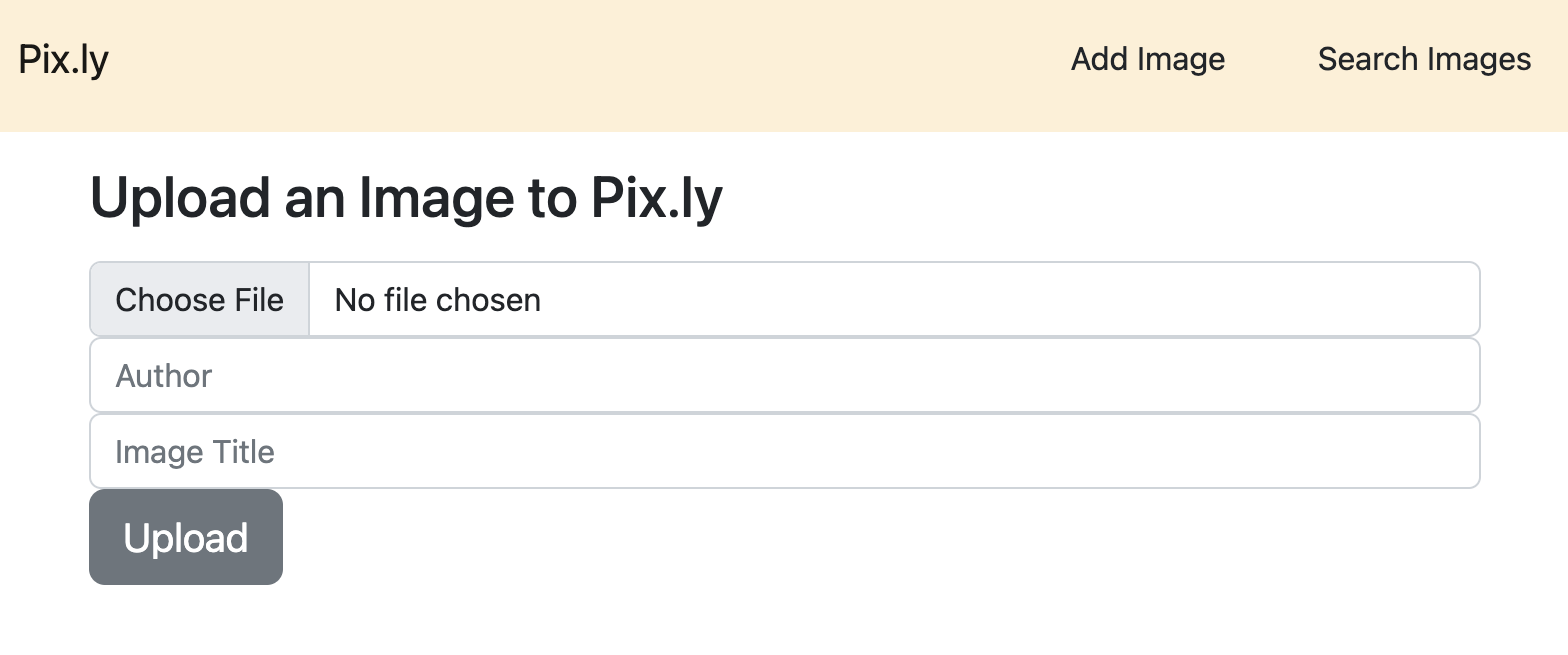1568x655 pixels.
Task: Go to the Search Images page
Action: (x=1423, y=59)
